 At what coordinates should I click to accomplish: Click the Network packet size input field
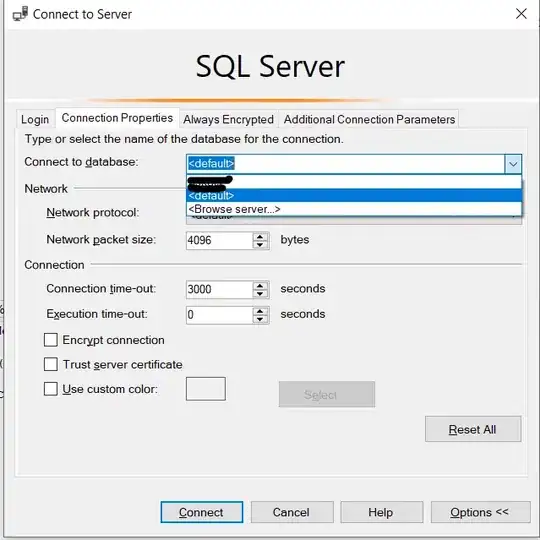coord(220,240)
